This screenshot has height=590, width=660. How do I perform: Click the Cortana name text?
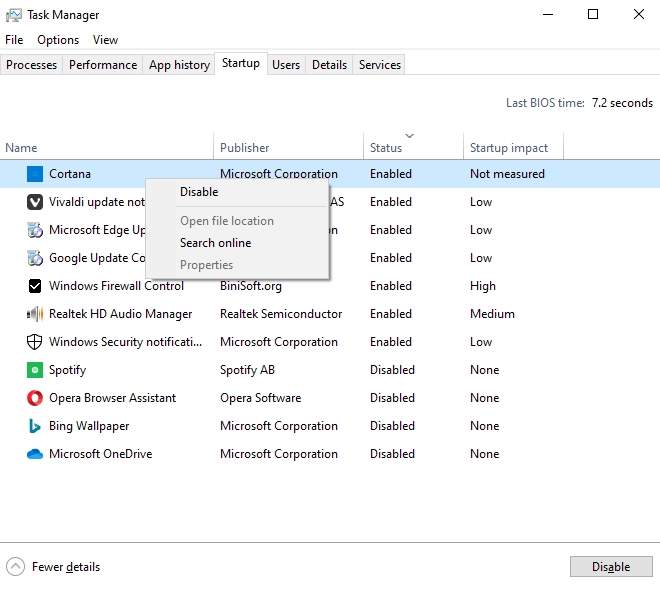(70, 174)
